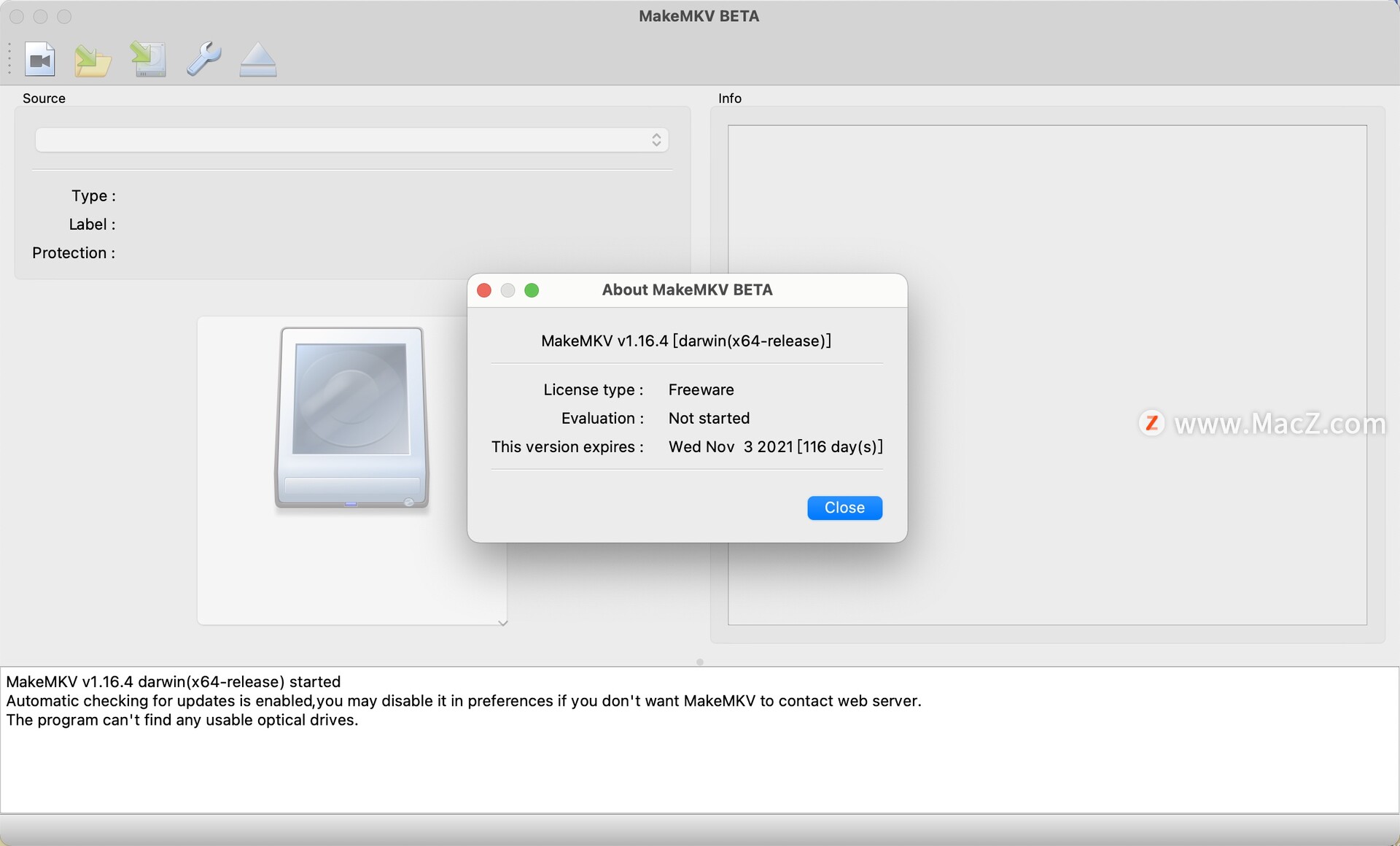Click the 'License type :' label

coord(593,389)
